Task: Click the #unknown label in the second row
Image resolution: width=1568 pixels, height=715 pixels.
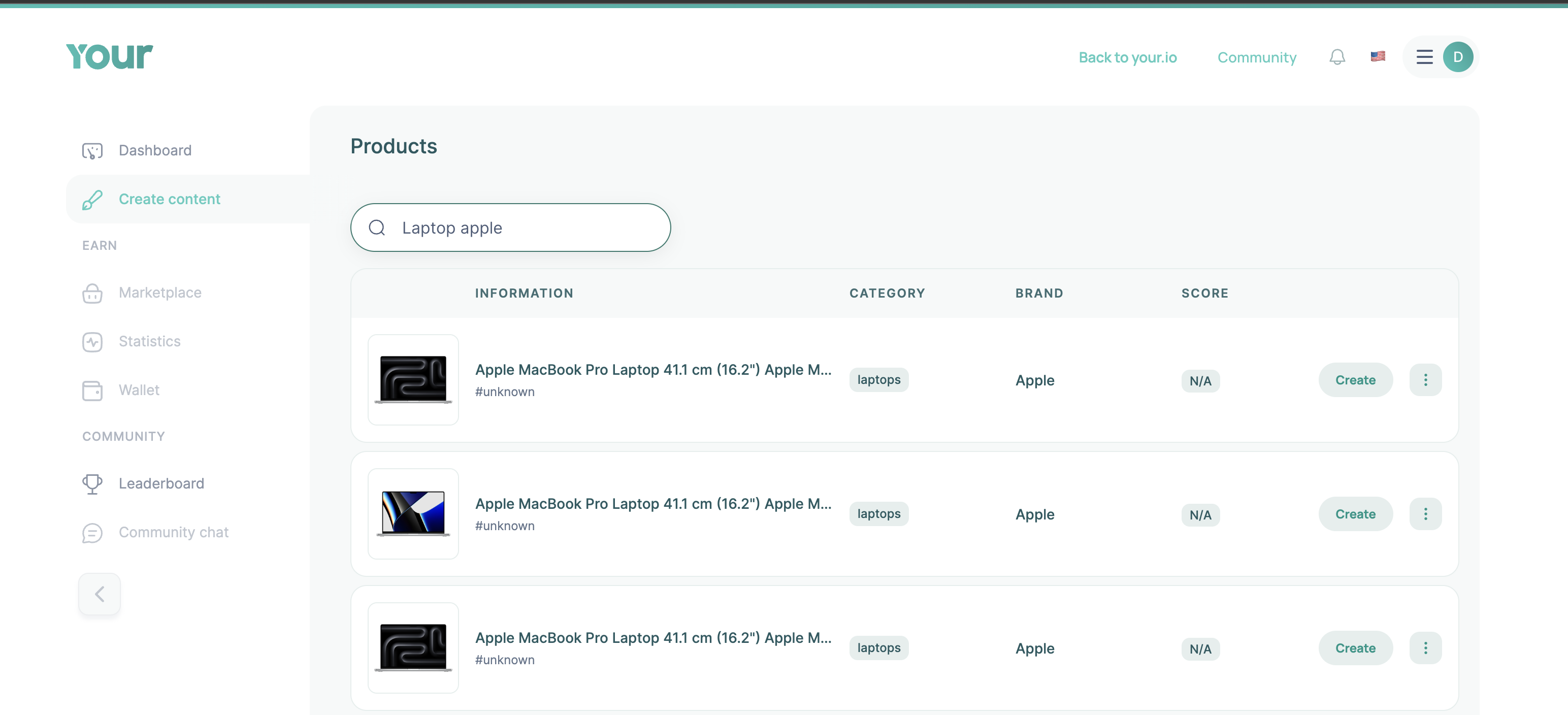Action: click(505, 526)
